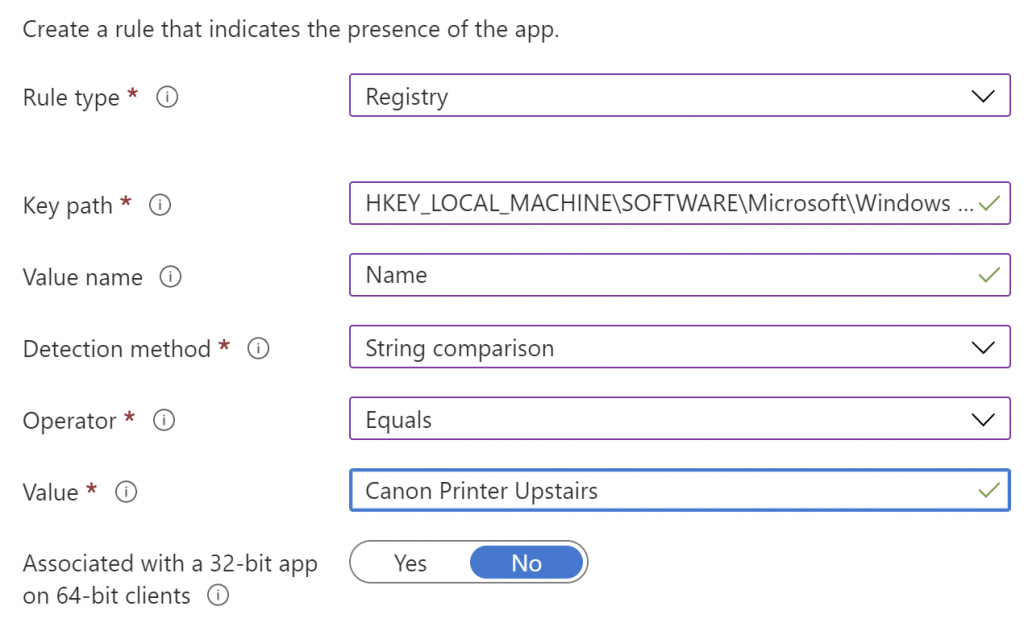
Task: Expand Detection method String comparison dropdown
Action: tap(680, 347)
